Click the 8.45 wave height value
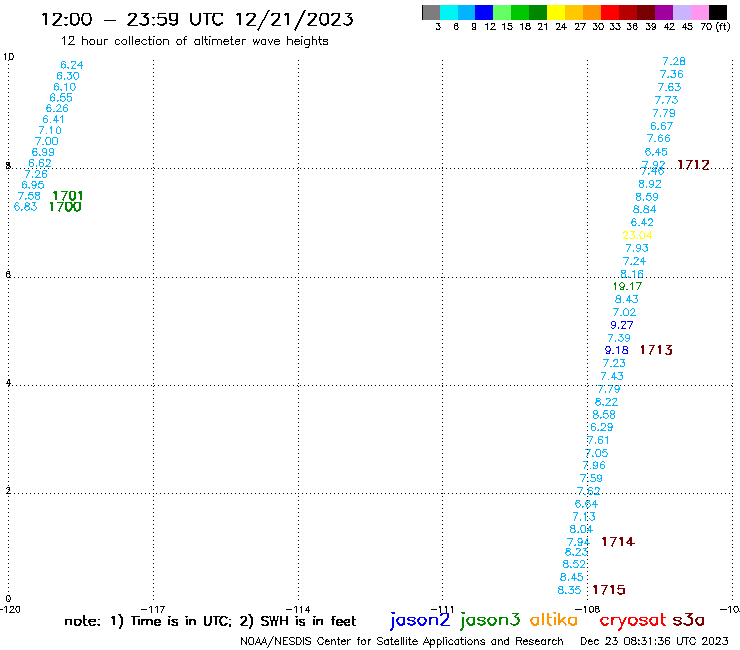Image resolution: width=740 pixels, height=650 pixels. [x=572, y=577]
